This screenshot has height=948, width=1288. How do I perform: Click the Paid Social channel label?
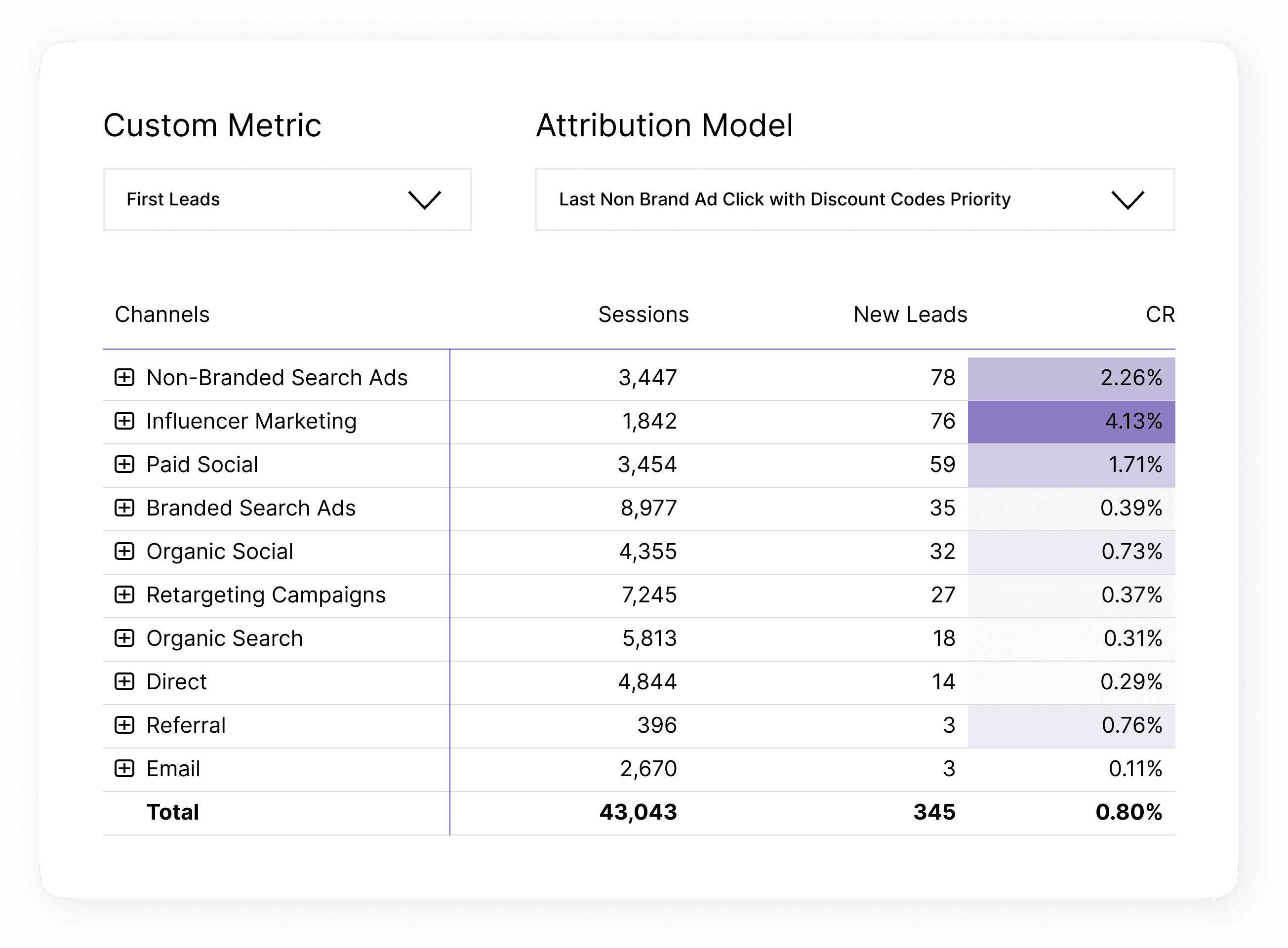click(202, 464)
